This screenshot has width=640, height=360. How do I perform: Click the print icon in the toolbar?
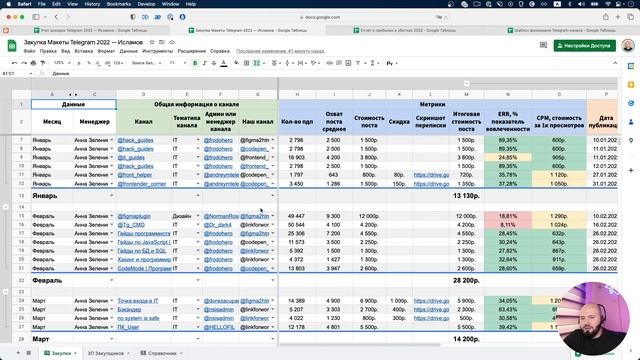[x=33, y=63]
